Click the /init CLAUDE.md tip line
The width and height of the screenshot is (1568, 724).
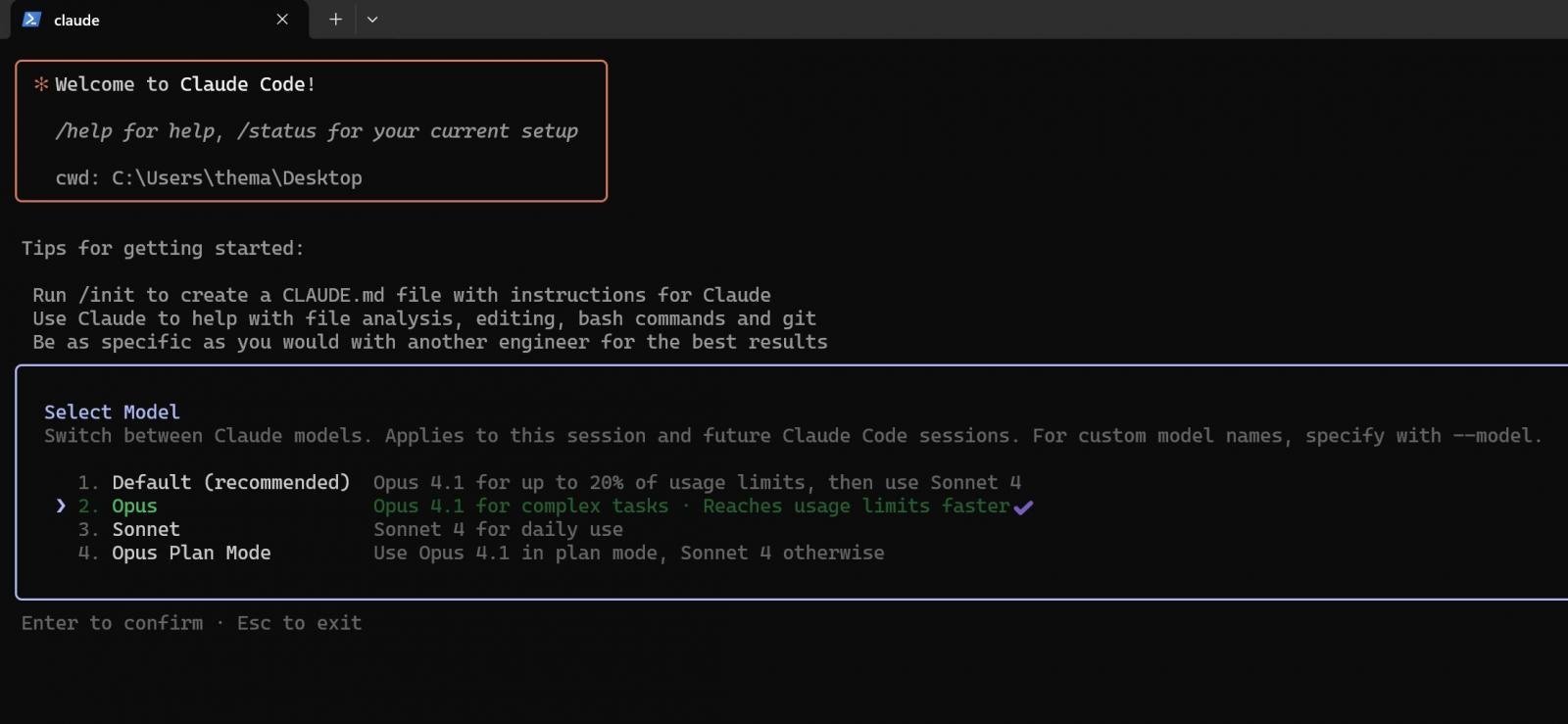click(402, 295)
